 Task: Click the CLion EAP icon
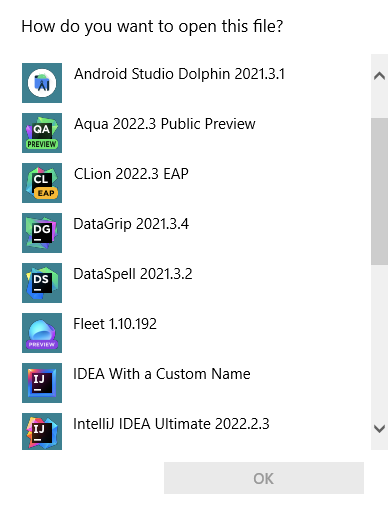tap(42, 183)
